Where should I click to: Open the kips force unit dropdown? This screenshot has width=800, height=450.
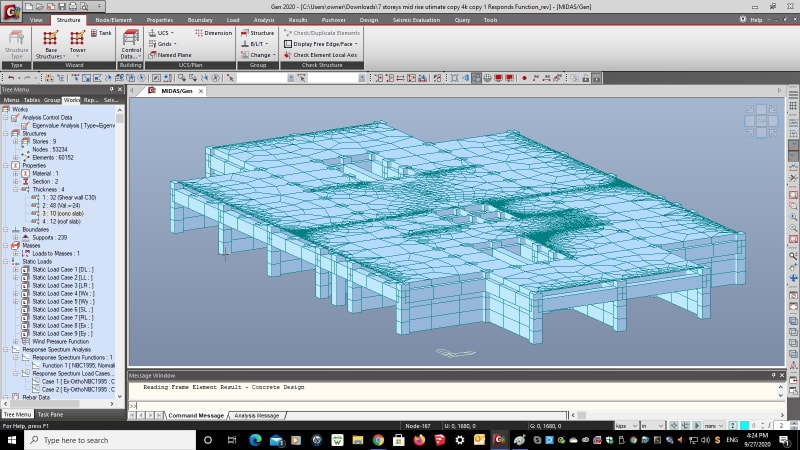[x=627, y=426]
